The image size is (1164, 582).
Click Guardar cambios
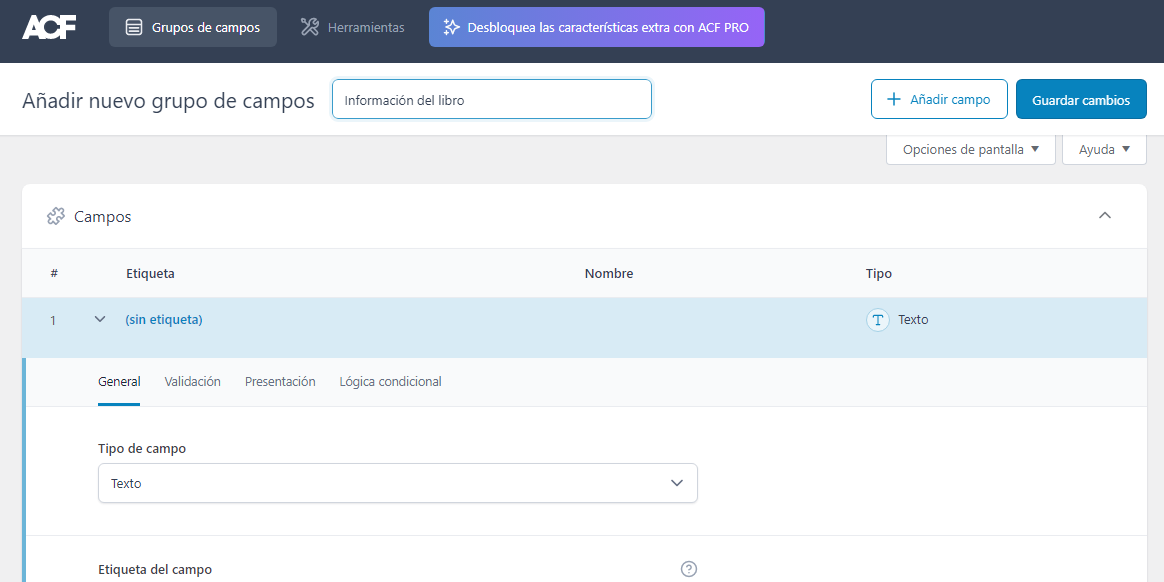[1081, 99]
